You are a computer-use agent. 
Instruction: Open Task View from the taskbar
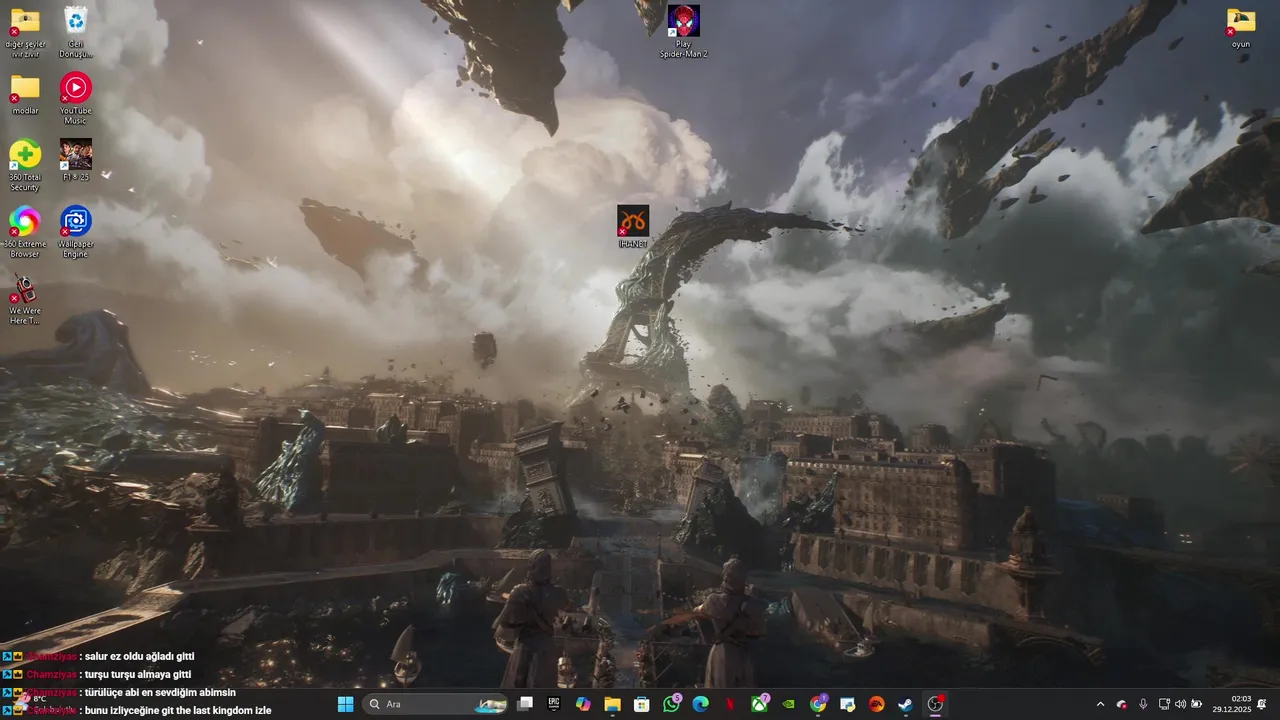[x=525, y=704]
